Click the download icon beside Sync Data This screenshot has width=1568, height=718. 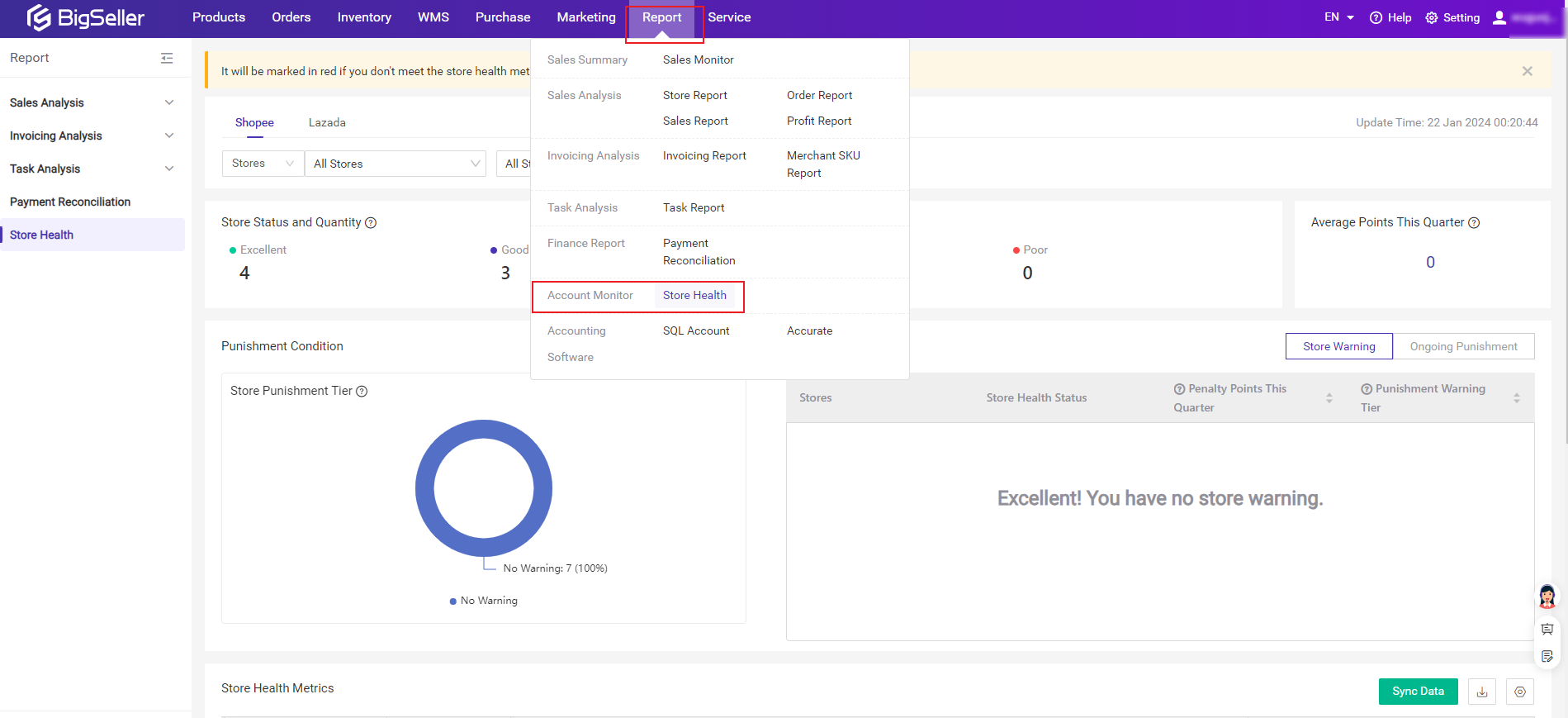coord(1482,692)
